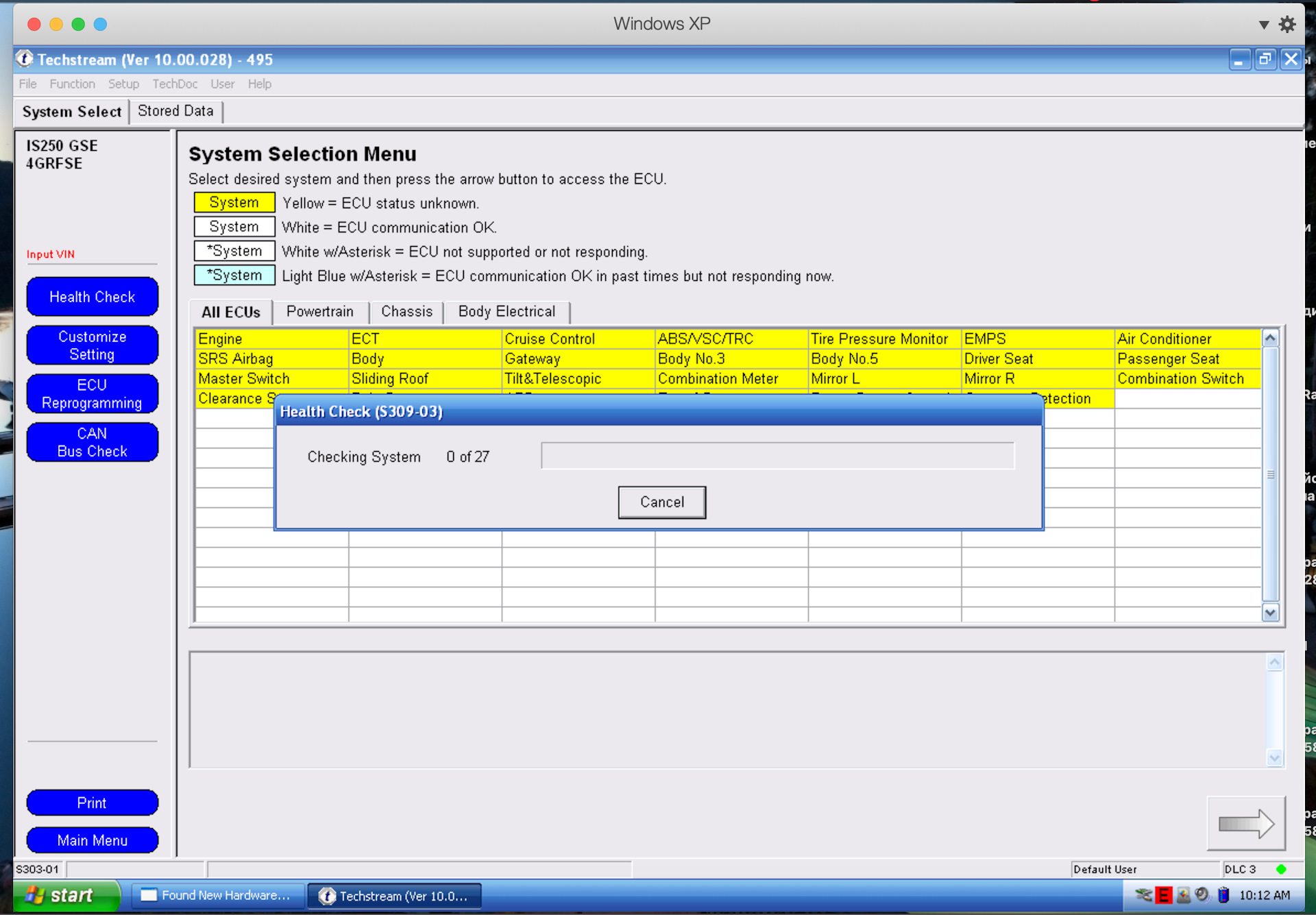Select the ECT system cell
This screenshot has width=1316, height=915.
pos(425,339)
